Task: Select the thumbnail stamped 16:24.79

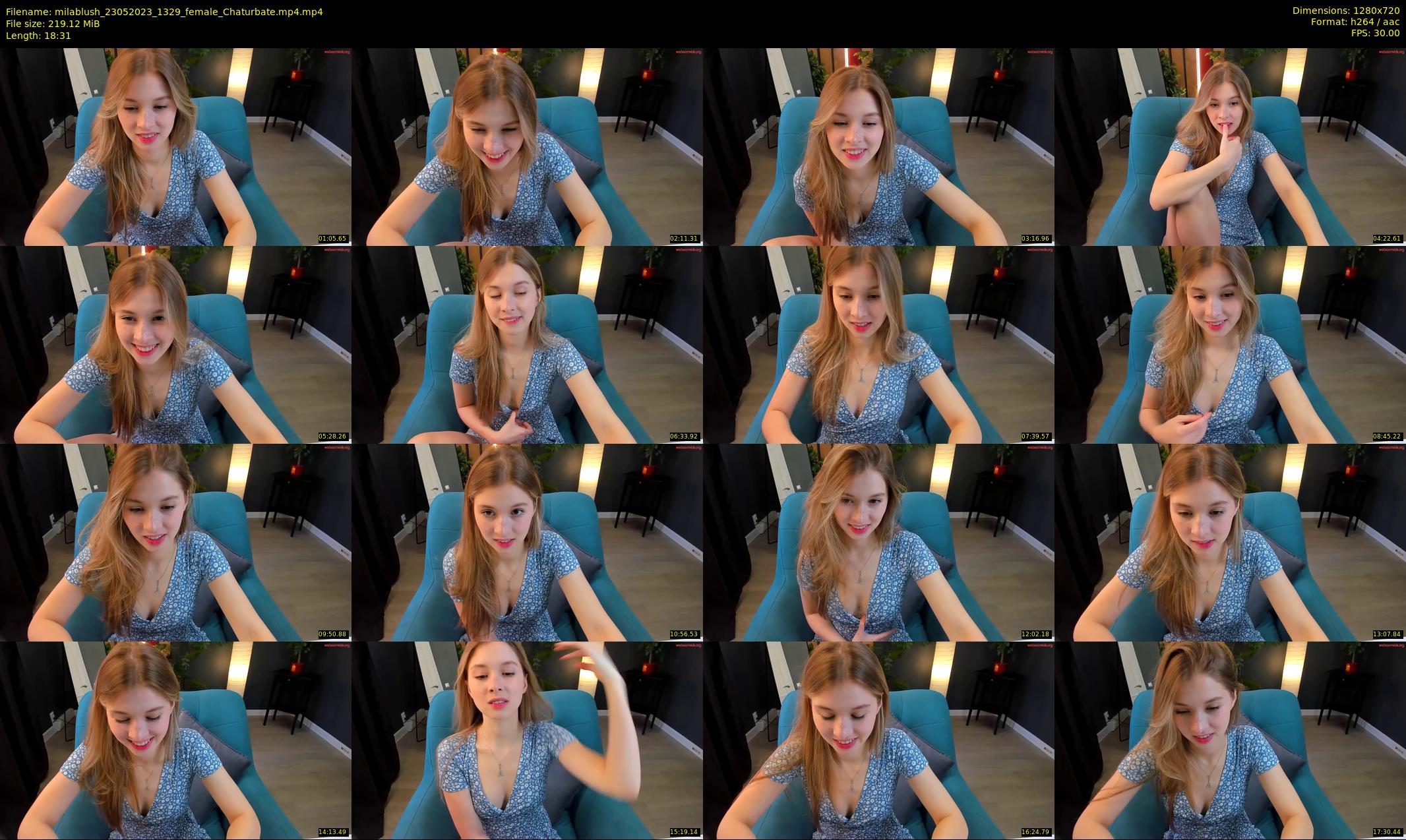Action: [878, 740]
